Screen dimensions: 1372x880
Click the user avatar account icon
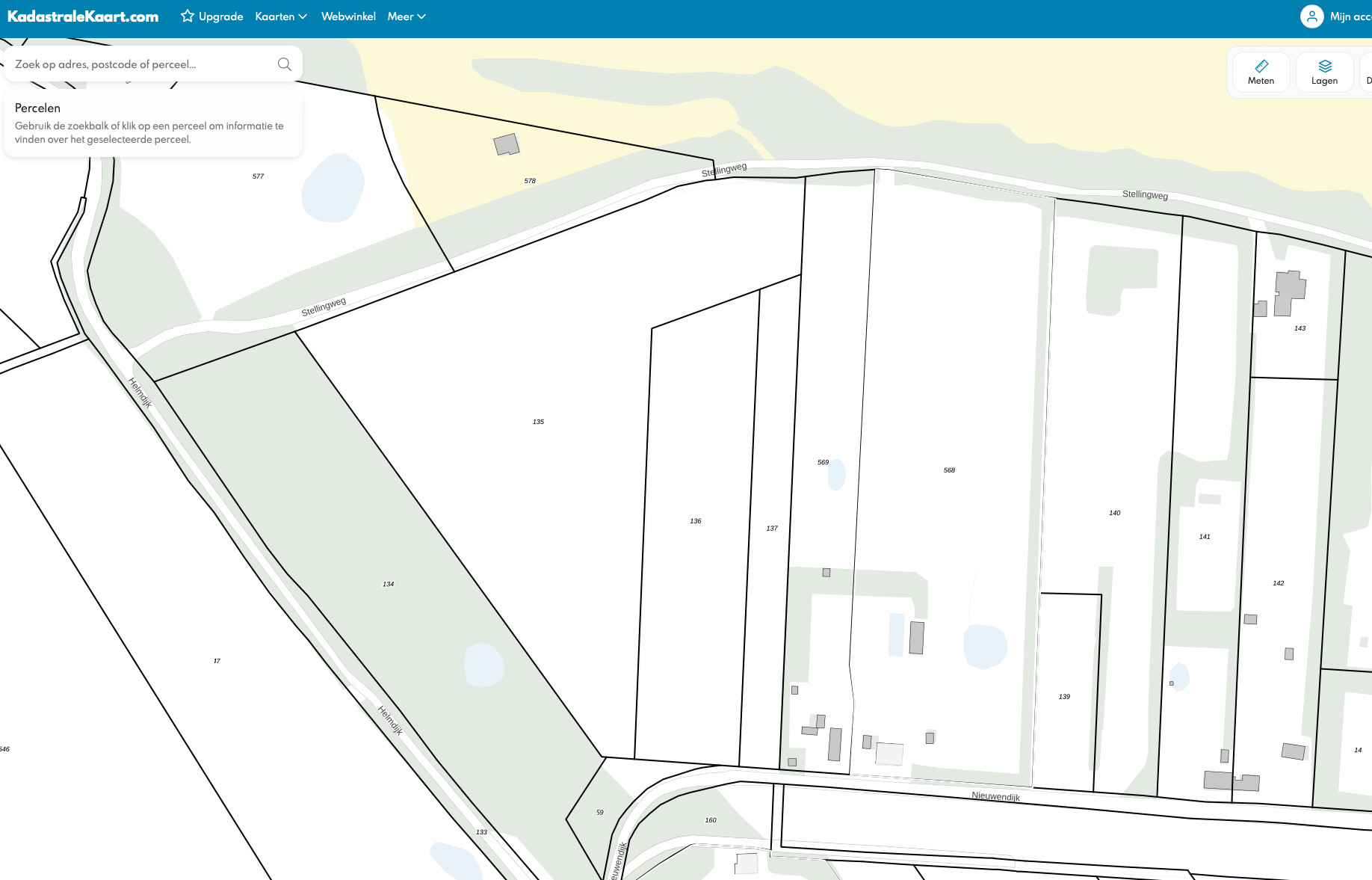1311,16
